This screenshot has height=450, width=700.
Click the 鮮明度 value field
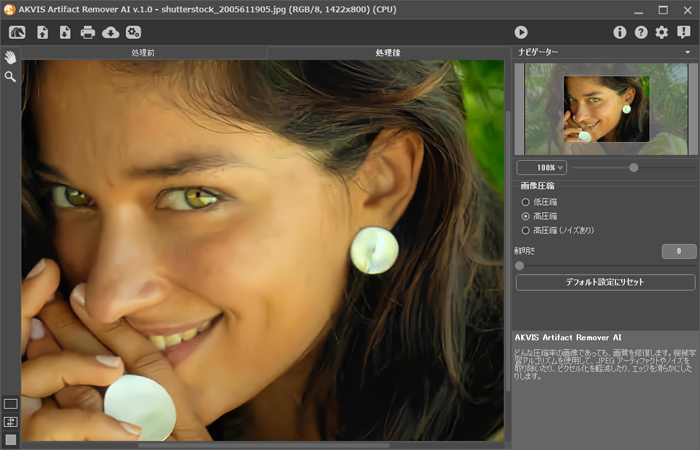pyautogui.click(x=679, y=251)
